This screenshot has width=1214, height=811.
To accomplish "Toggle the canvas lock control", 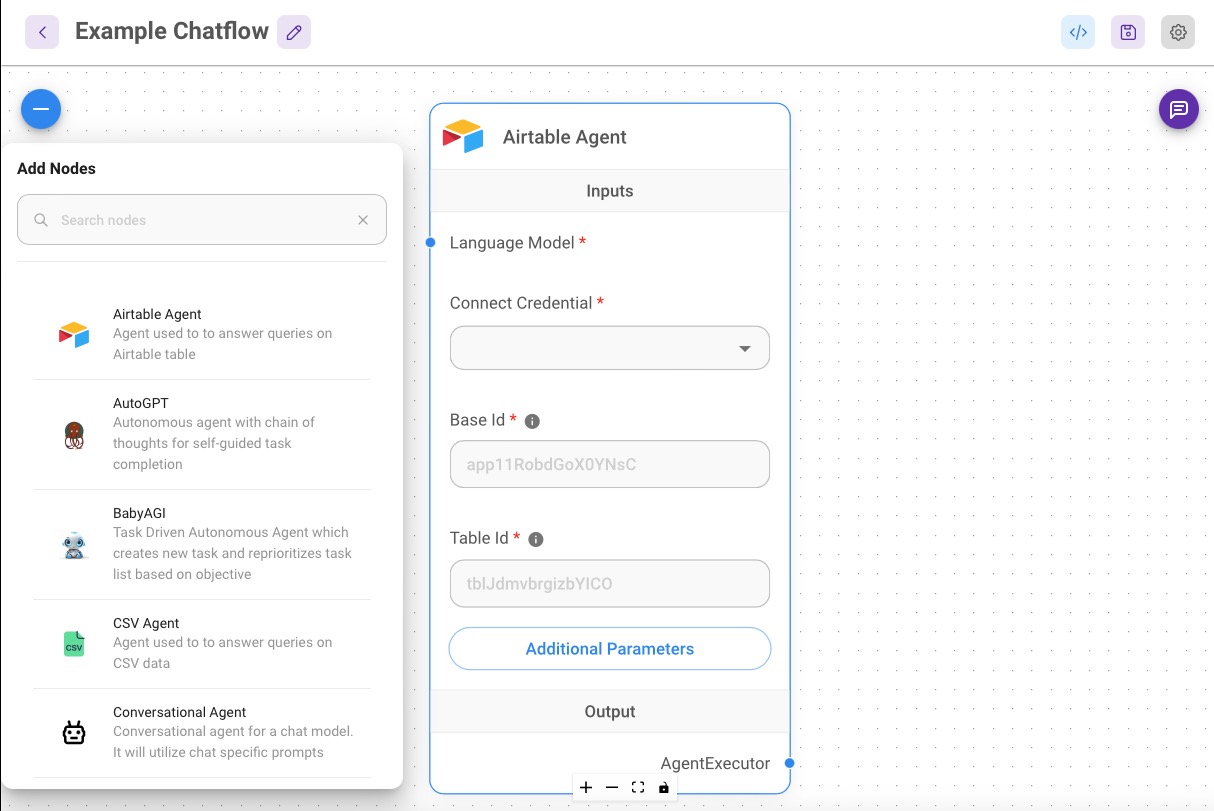I will click(664, 788).
